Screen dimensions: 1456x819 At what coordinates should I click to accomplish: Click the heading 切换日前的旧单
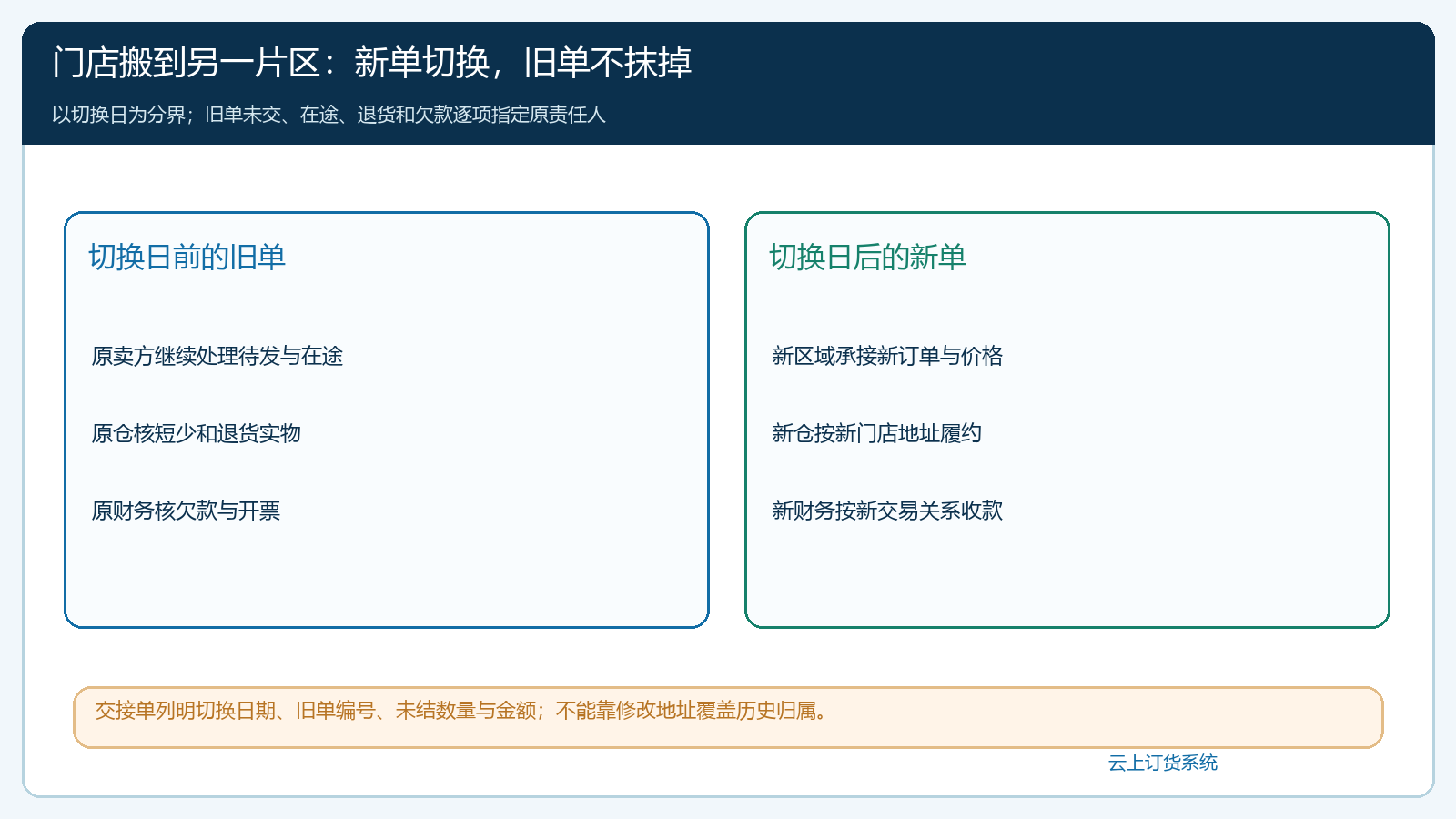click(187, 258)
